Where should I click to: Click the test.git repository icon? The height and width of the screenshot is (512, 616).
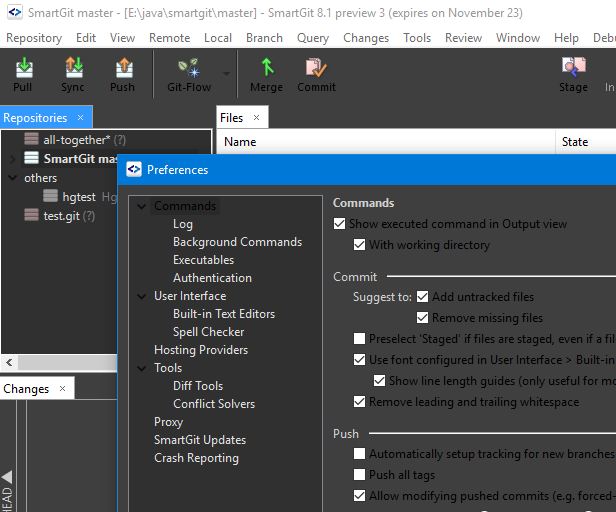click(x=31, y=215)
